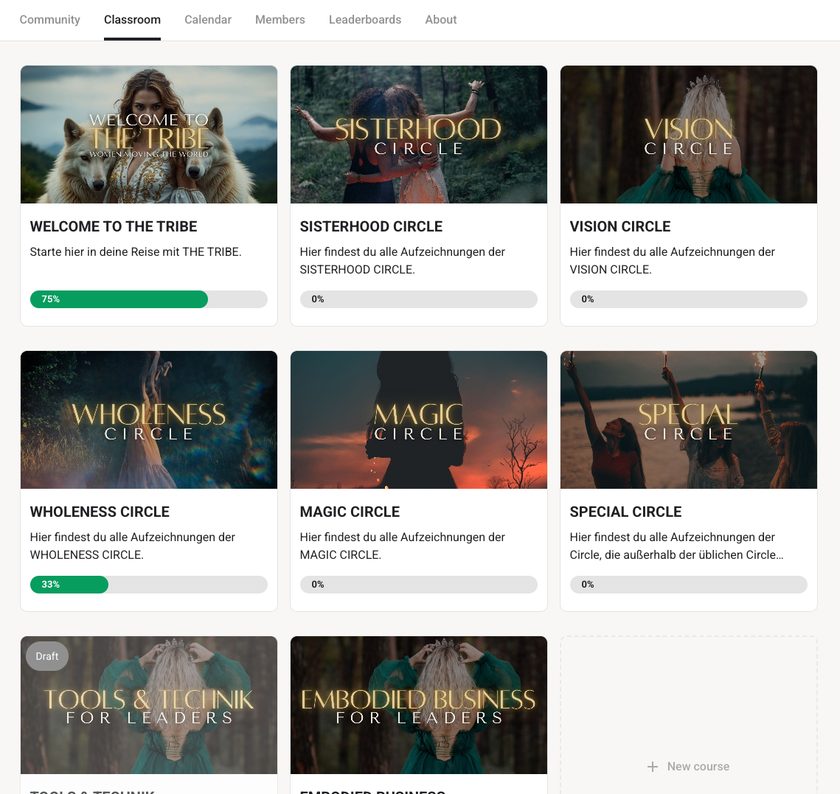Click the Draft badge on Tools & Technik
The height and width of the screenshot is (794, 840).
pyautogui.click(x=47, y=656)
